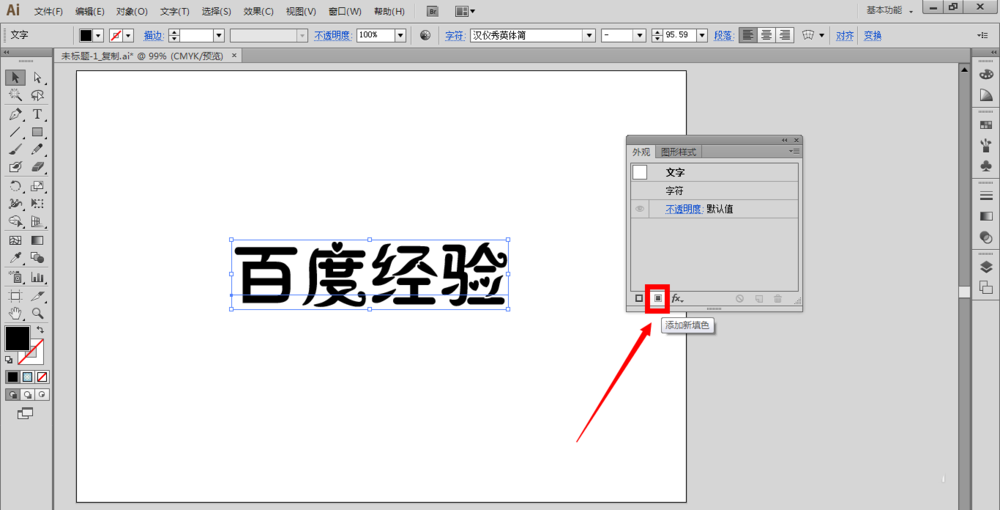Image resolution: width=1000 pixels, height=510 pixels.
Task: Select the Type tool
Action: [x=38, y=114]
